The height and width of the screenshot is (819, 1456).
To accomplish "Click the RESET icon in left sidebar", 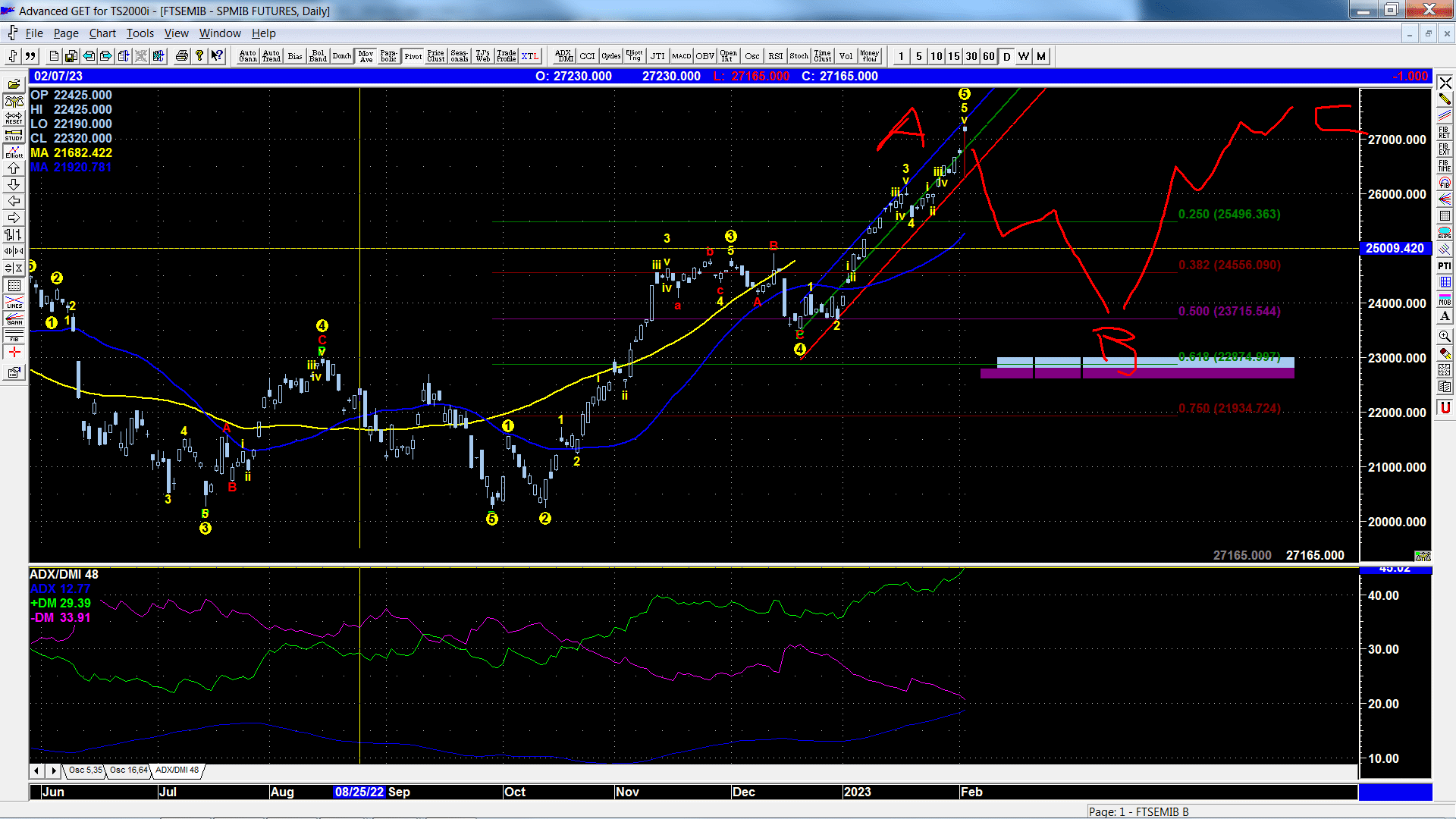I will pos(14,118).
